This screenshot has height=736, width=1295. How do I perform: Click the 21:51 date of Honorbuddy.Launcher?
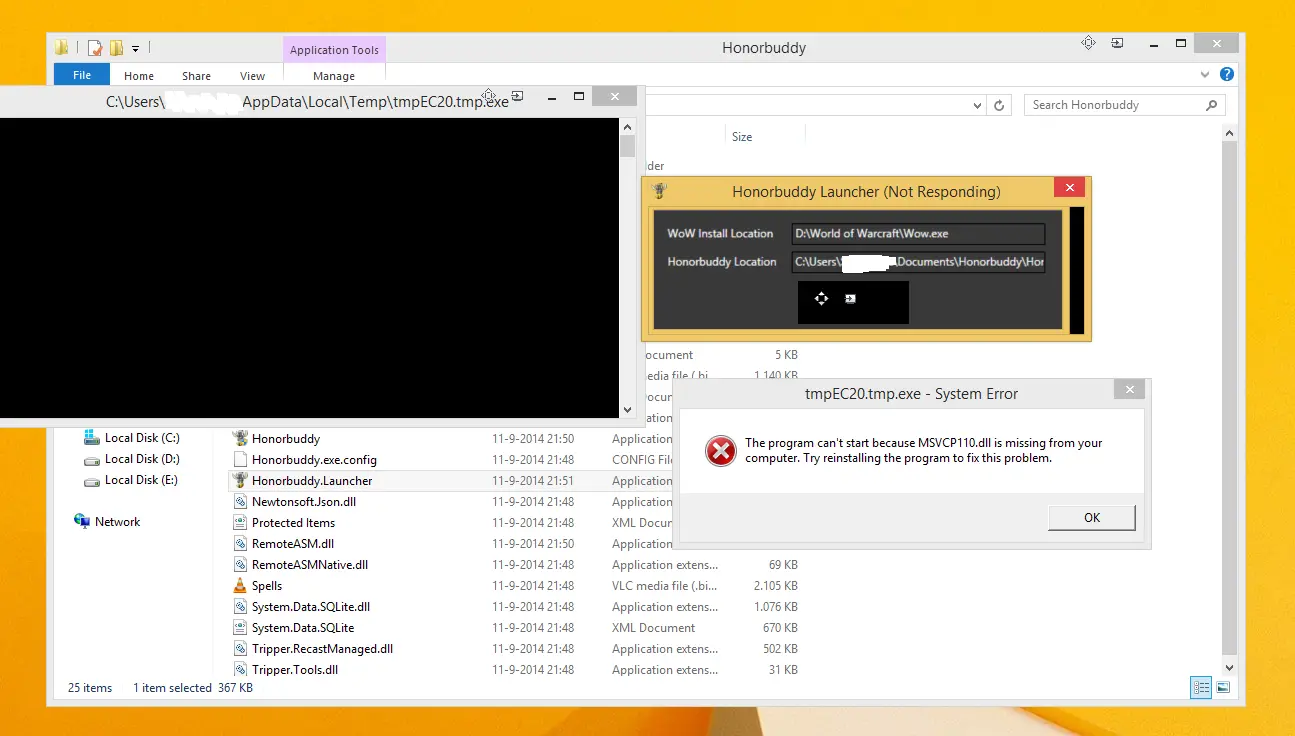click(x=533, y=481)
